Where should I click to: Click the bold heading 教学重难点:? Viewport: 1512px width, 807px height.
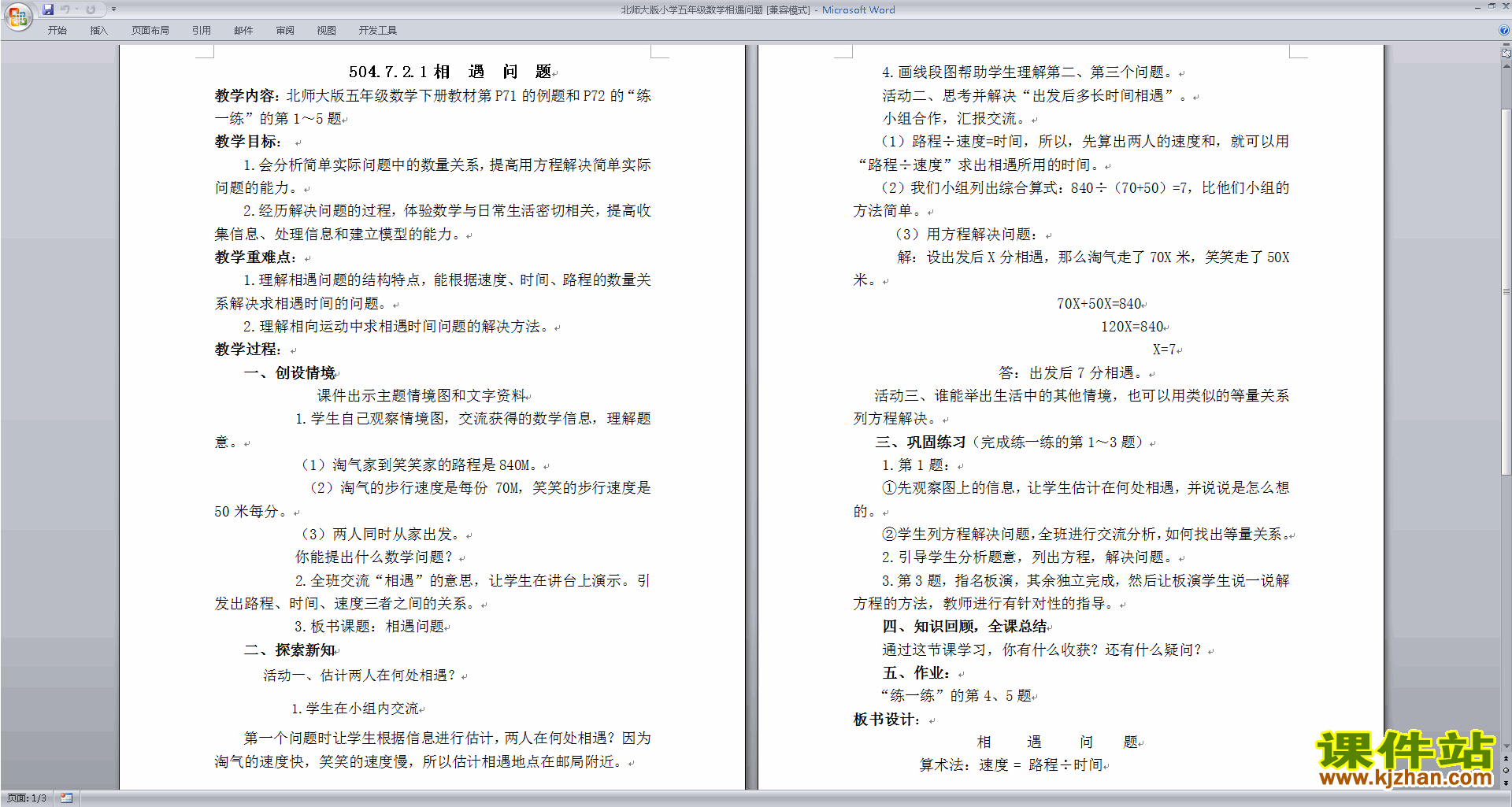point(256,257)
